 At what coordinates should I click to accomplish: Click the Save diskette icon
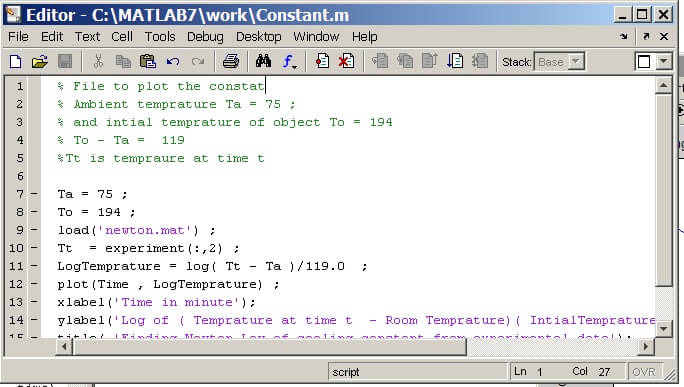[65, 62]
